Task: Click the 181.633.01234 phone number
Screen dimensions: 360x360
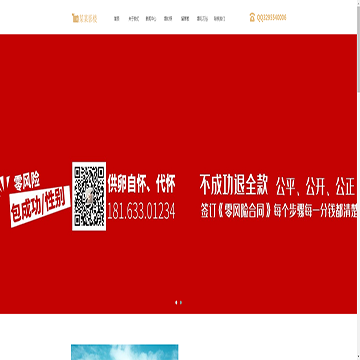Action: (141, 212)
